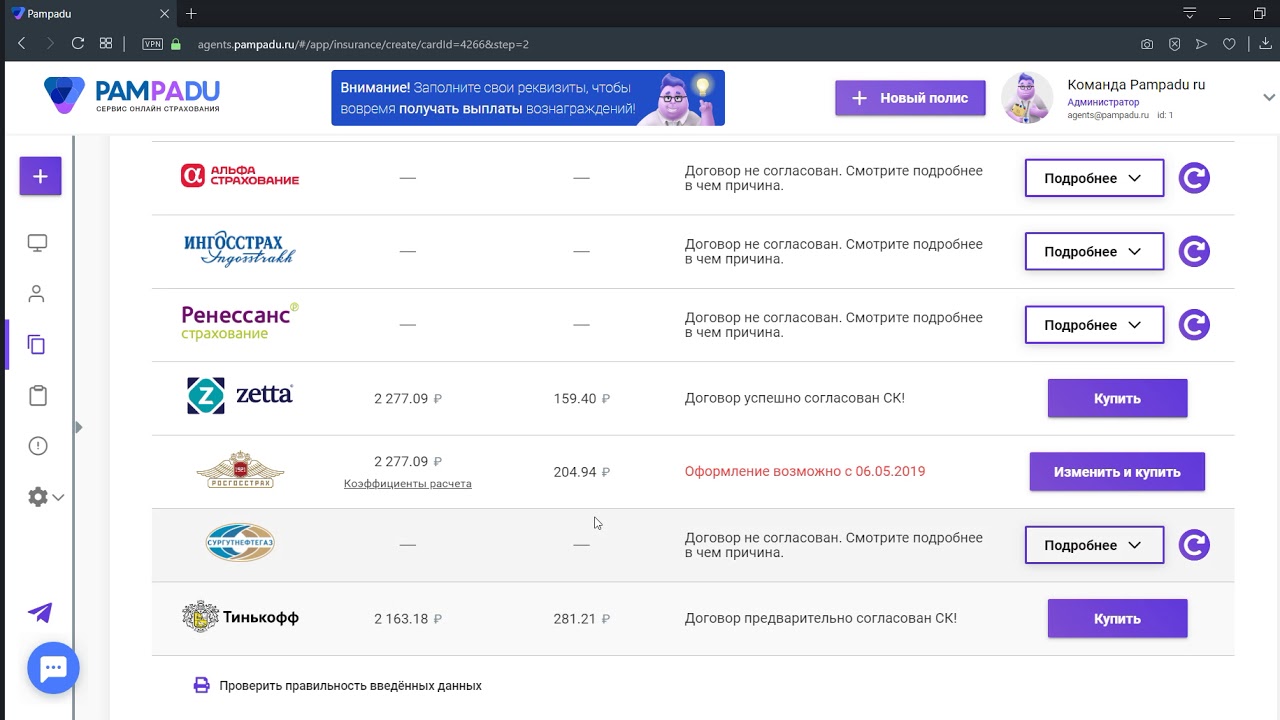The width and height of the screenshot is (1280, 720).
Task: Toggle the VPN badge in address bar
Action: [152, 44]
